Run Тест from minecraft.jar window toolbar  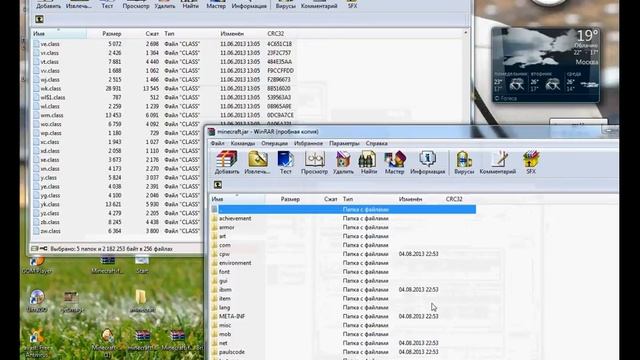pyautogui.click(x=286, y=162)
